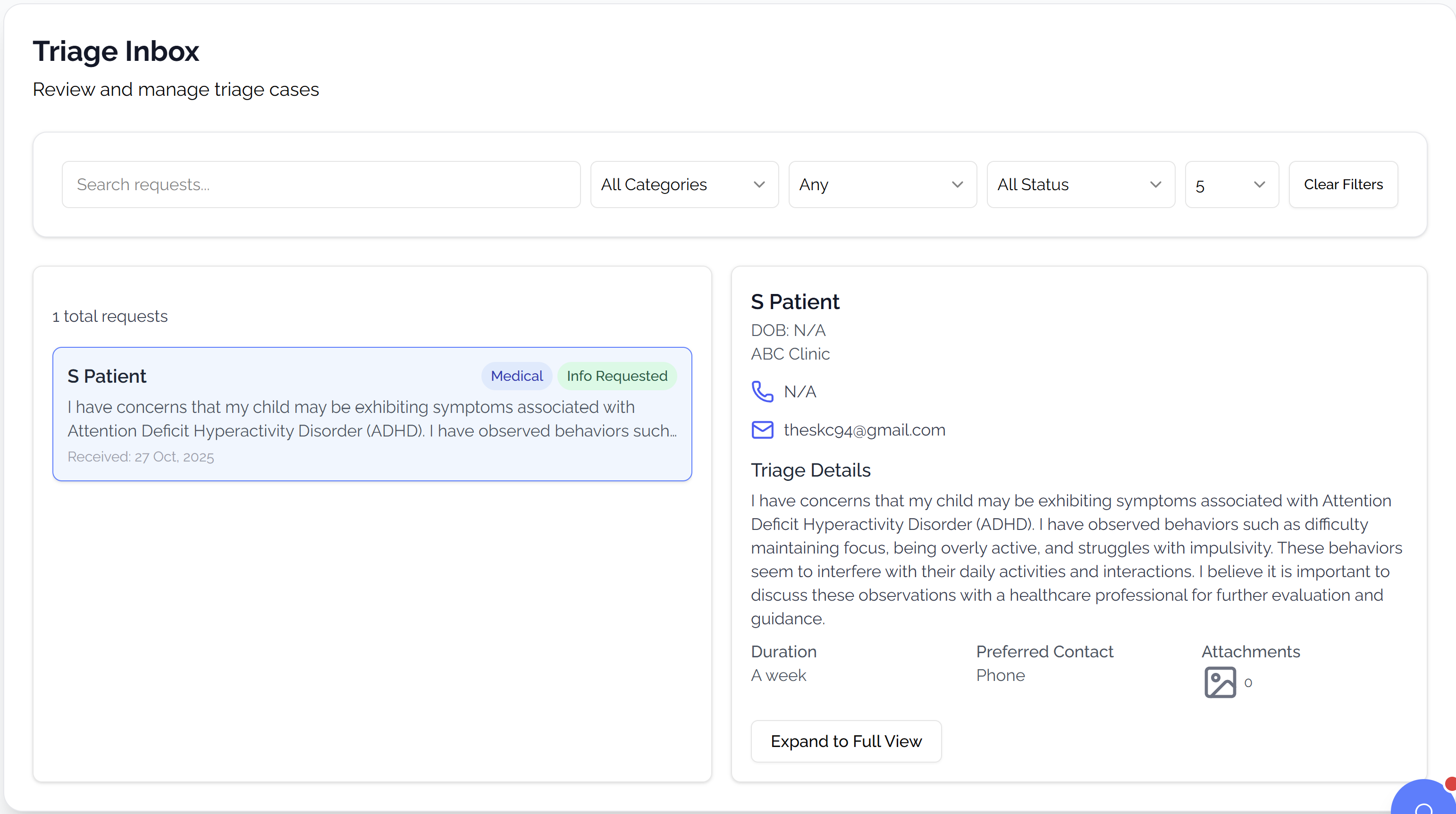1456x814 pixels.
Task: Click the email envelope icon
Action: (x=762, y=429)
